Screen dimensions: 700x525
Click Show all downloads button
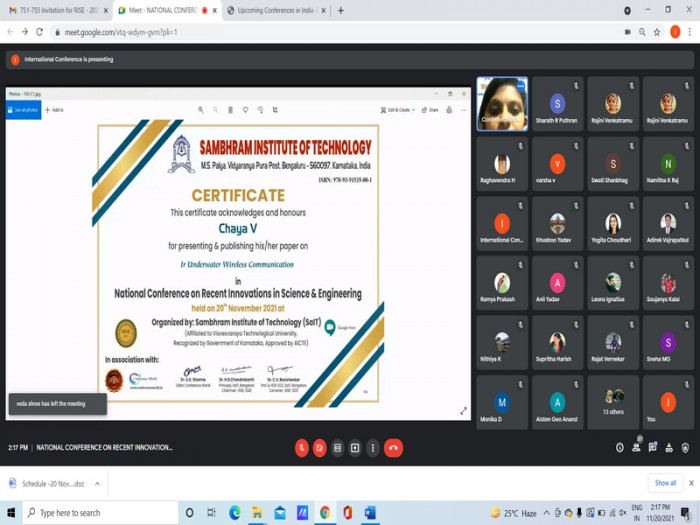point(665,483)
